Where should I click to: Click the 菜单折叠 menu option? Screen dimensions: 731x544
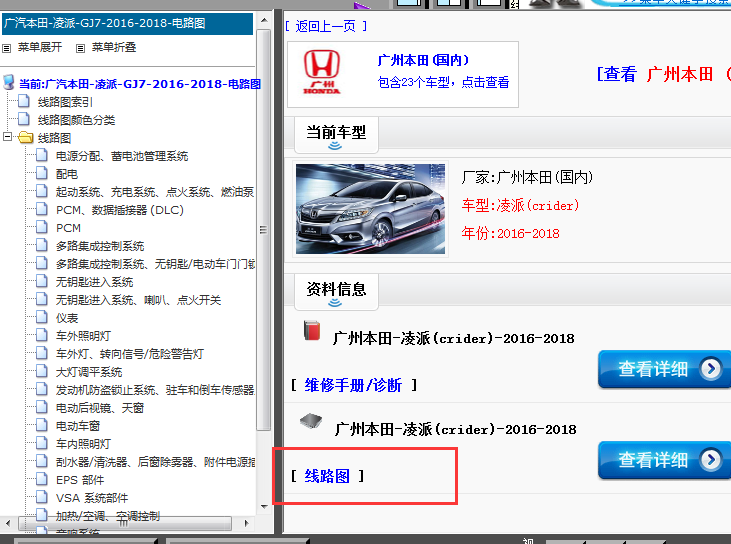(x=114, y=48)
